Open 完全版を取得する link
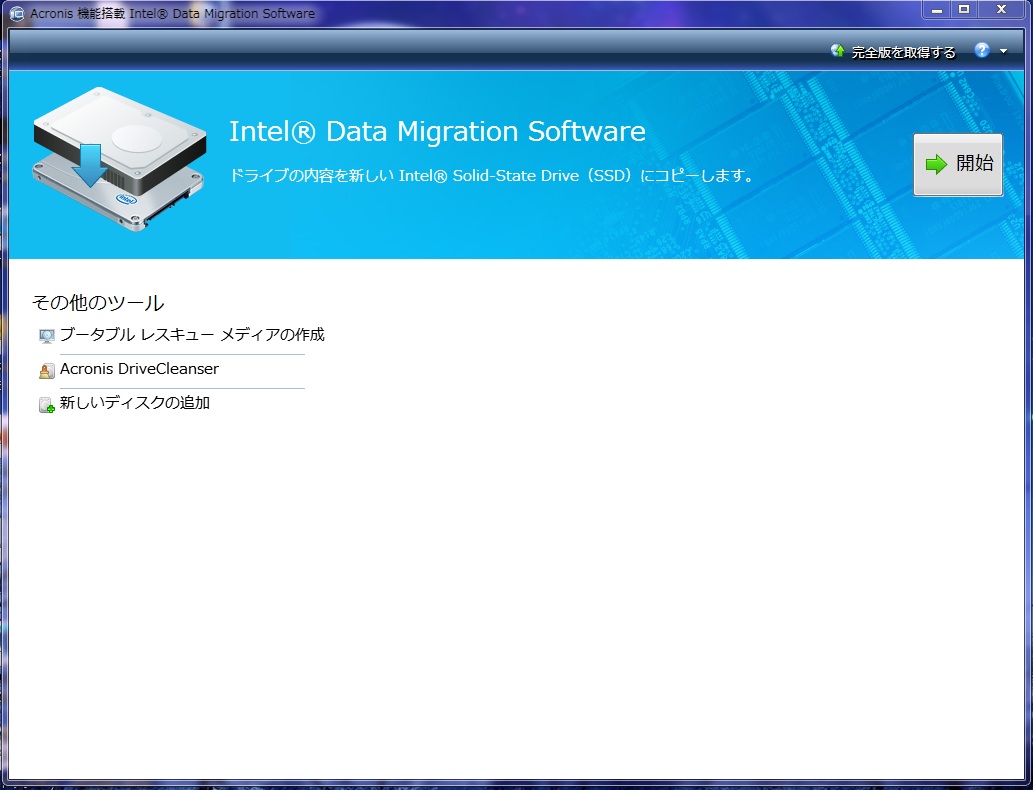Screen dimensions: 1033x790 pos(903,52)
